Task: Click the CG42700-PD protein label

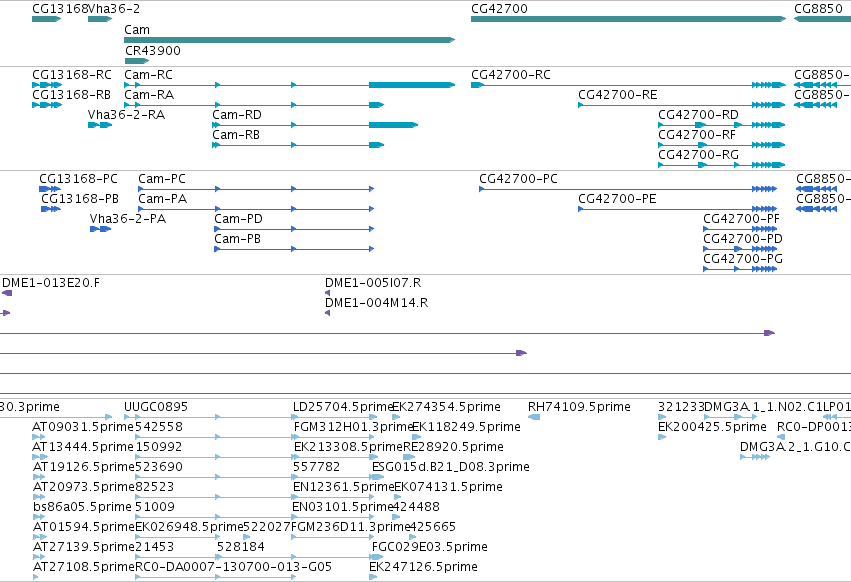Action: click(x=743, y=239)
